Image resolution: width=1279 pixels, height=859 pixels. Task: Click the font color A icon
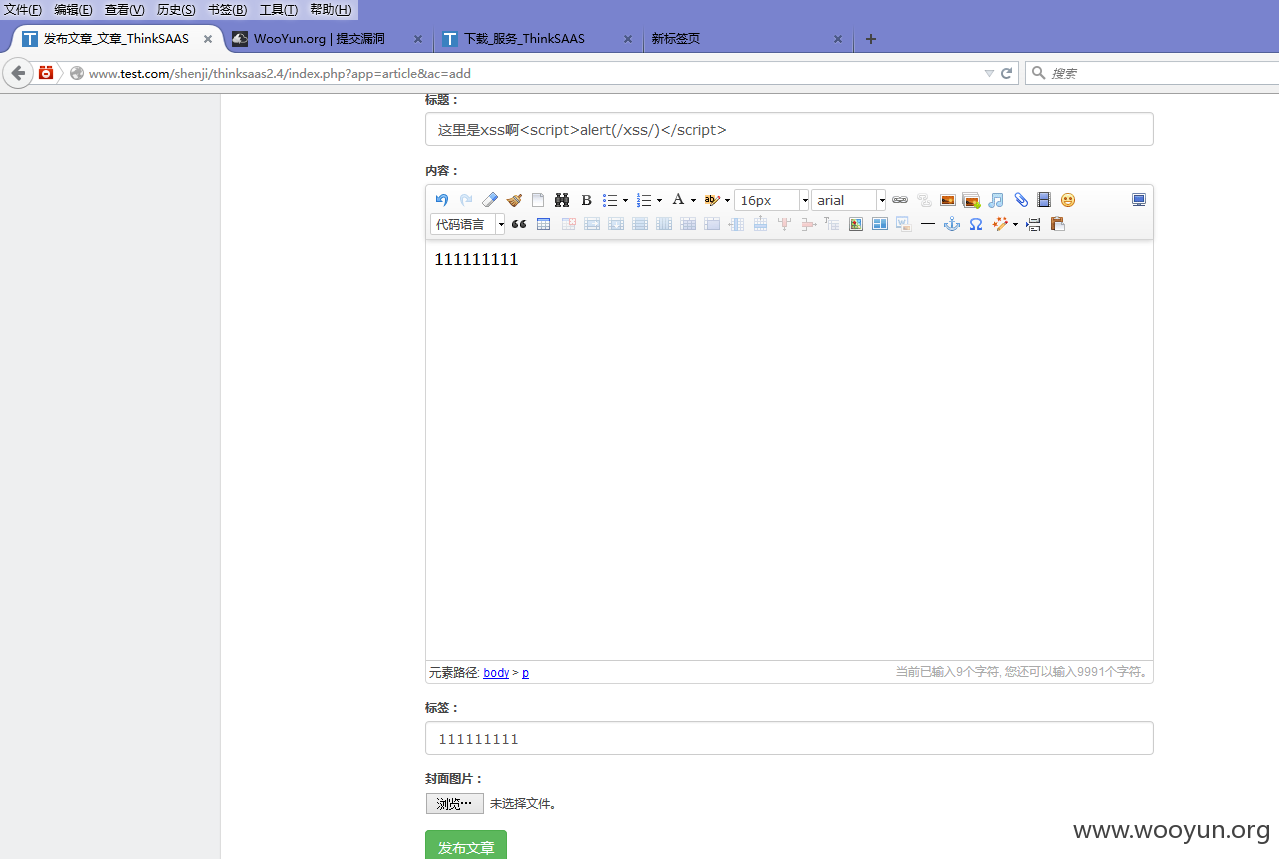click(678, 200)
